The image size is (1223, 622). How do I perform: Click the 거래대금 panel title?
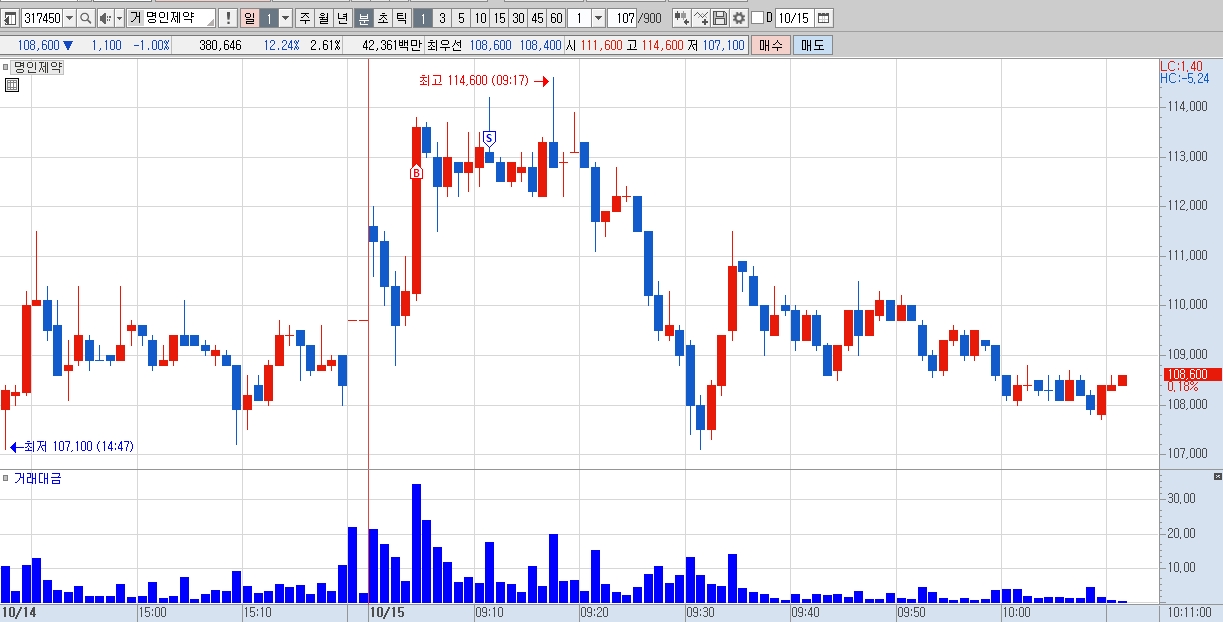37,479
